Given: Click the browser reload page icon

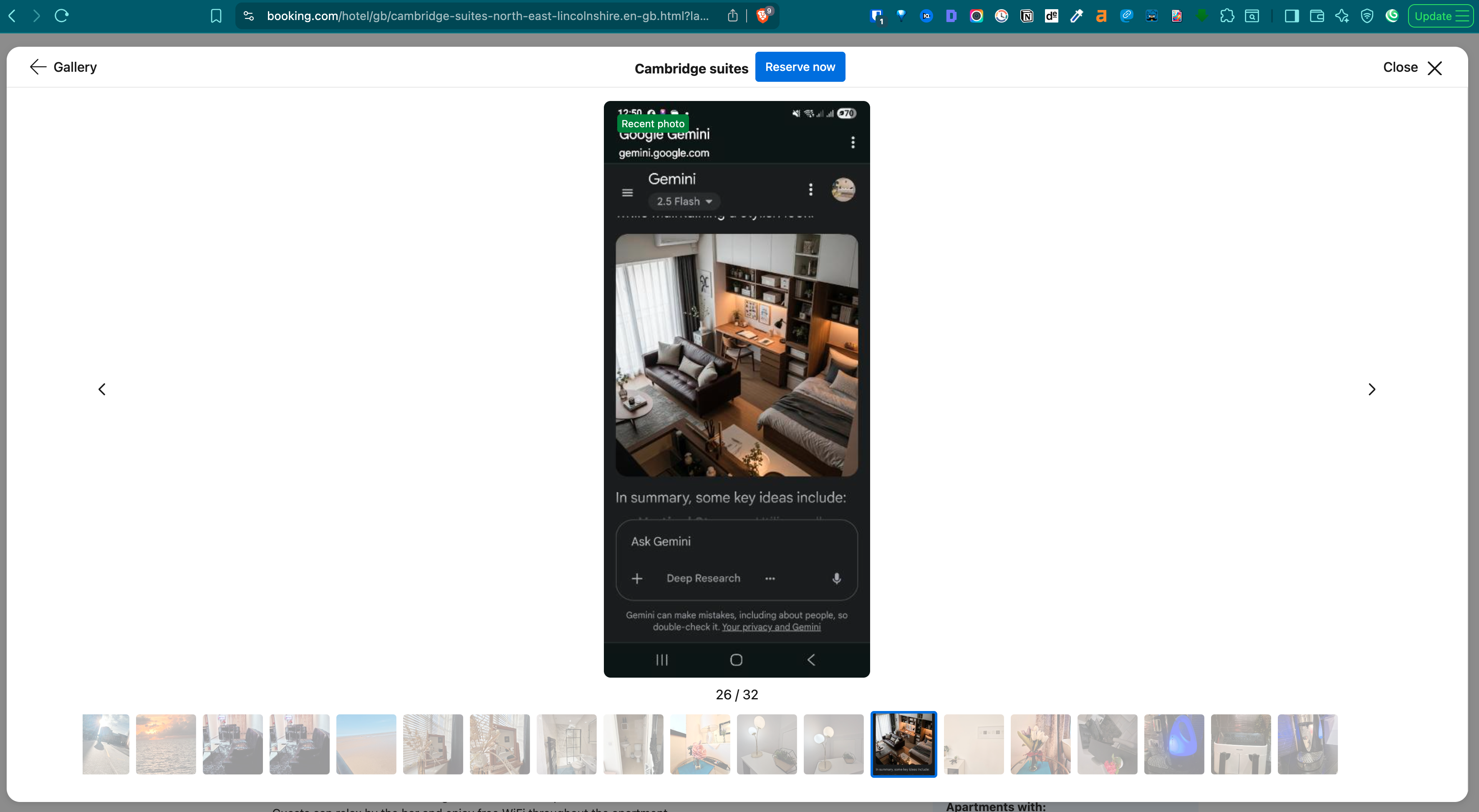Looking at the screenshot, I should [x=61, y=15].
